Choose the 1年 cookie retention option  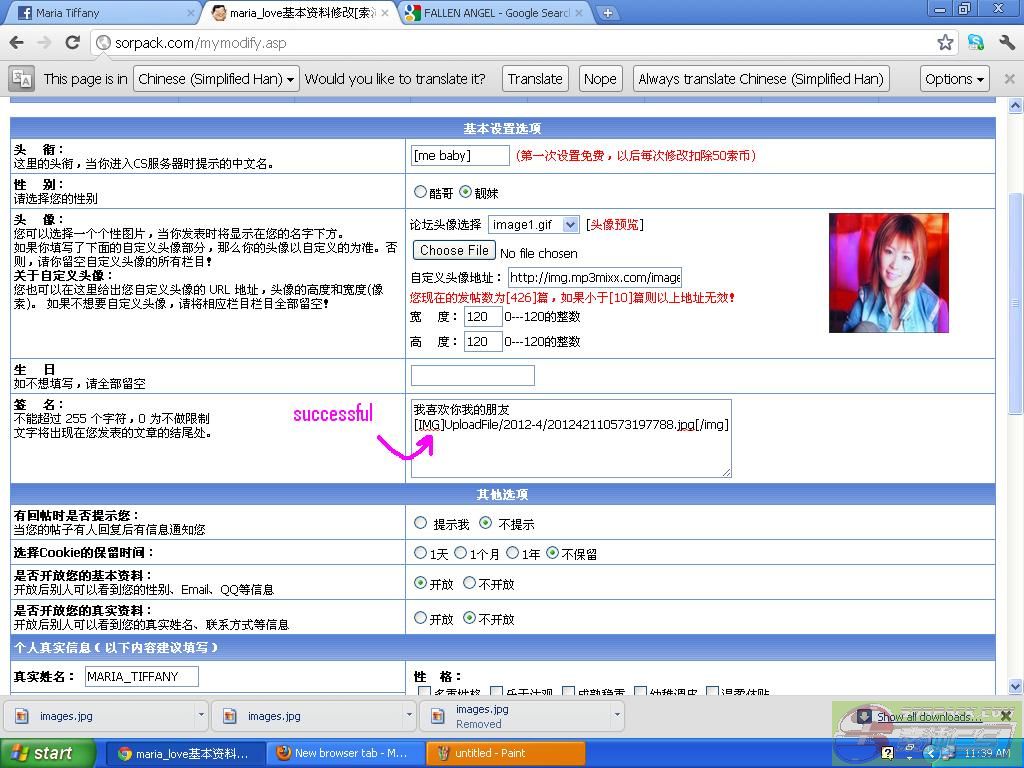[512, 553]
